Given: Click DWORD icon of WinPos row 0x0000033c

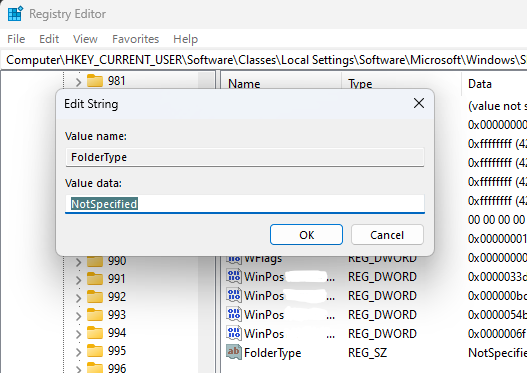Looking at the screenshot, I should pyautogui.click(x=234, y=276).
